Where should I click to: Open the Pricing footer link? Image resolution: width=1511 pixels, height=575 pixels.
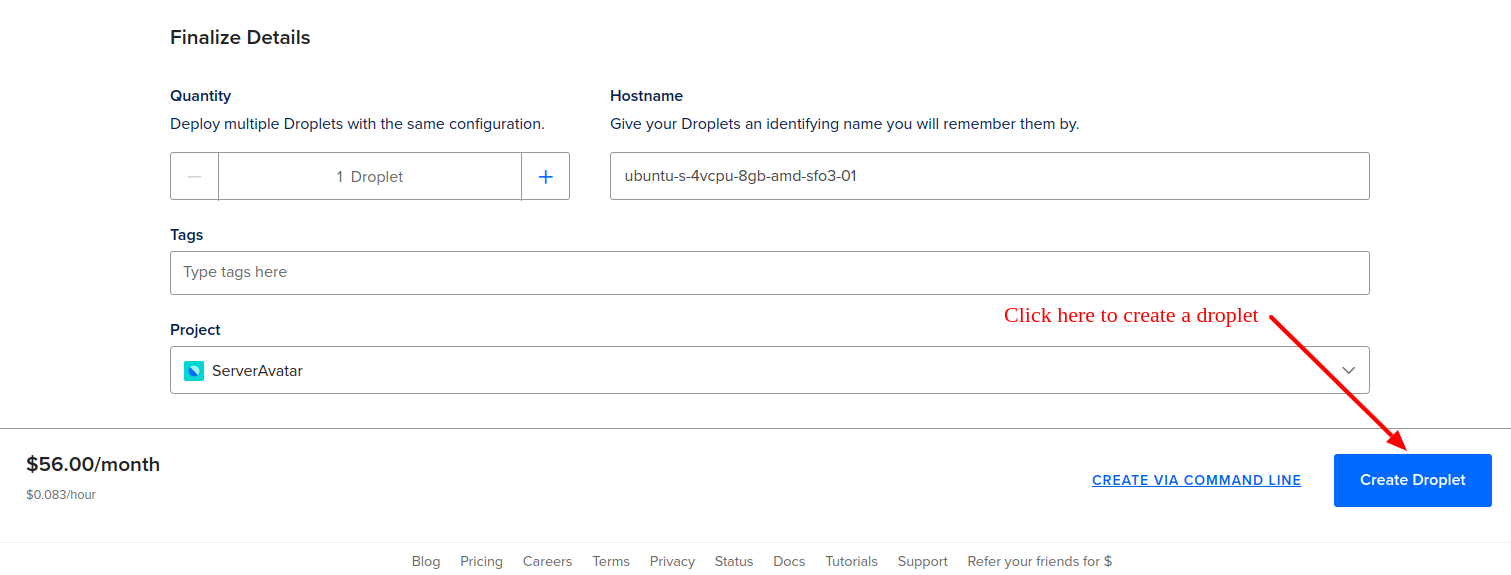click(481, 561)
